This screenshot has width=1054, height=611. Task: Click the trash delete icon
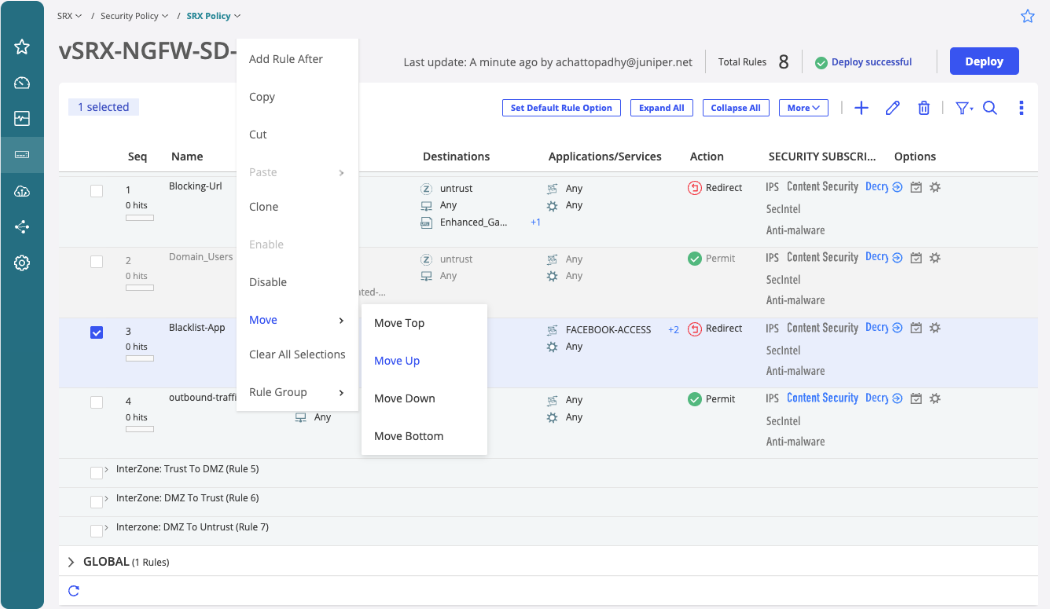click(x=924, y=108)
